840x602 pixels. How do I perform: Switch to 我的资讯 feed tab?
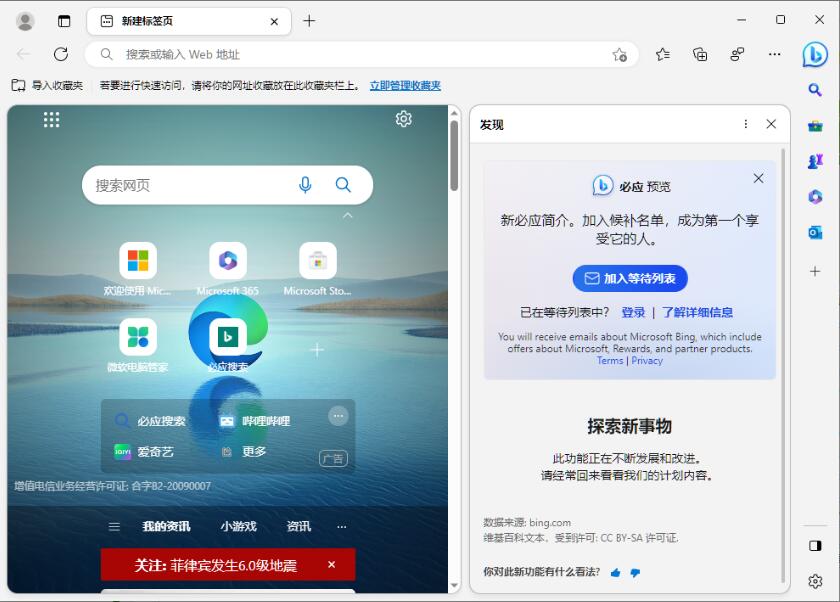tap(166, 526)
